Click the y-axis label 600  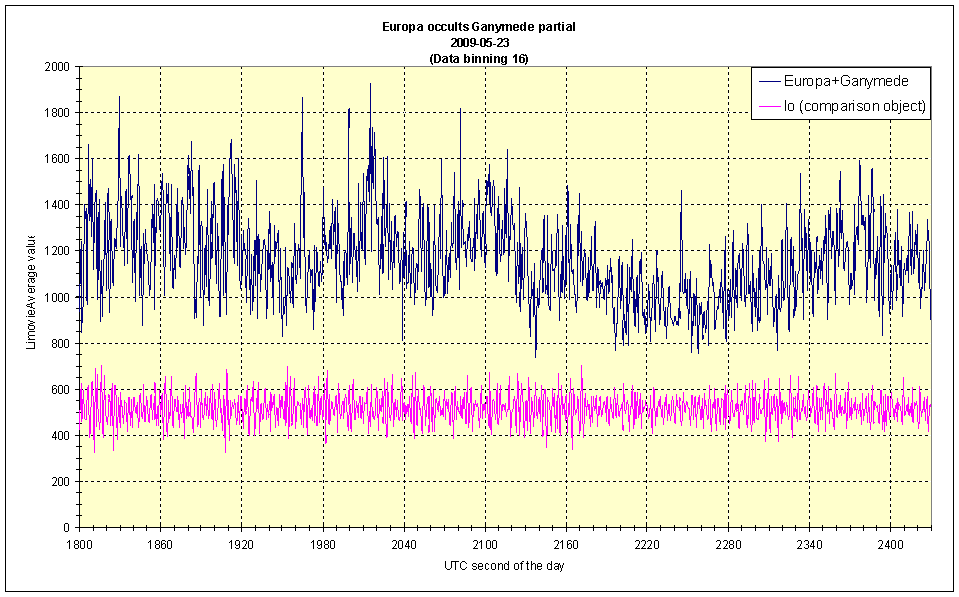pos(60,390)
